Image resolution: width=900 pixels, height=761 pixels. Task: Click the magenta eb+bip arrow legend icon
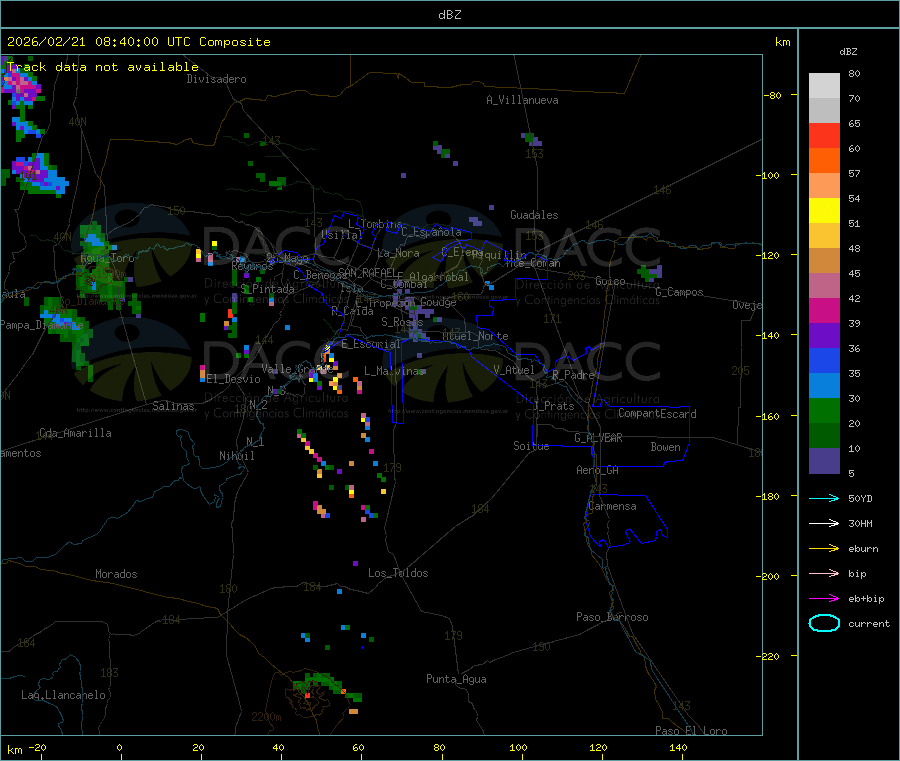tap(824, 599)
